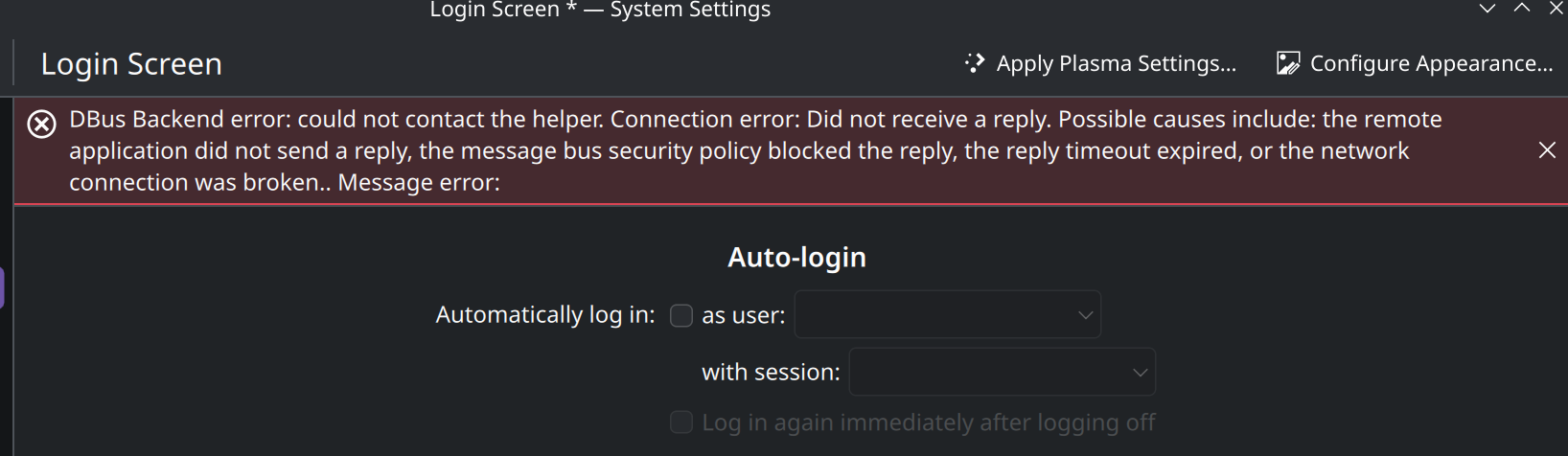The height and width of the screenshot is (456, 1568).
Task: Click the chevron arrow of user combo box
Action: click(x=1085, y=315)
